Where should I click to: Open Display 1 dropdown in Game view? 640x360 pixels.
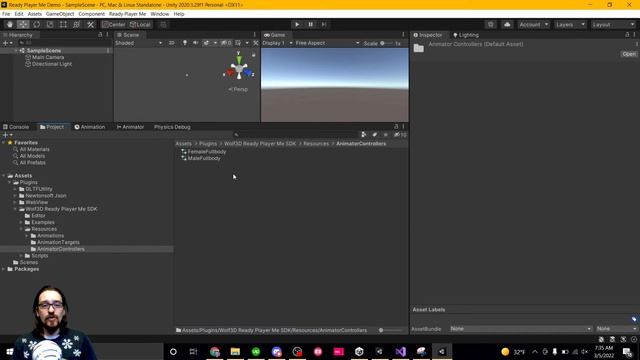(278, 43)
